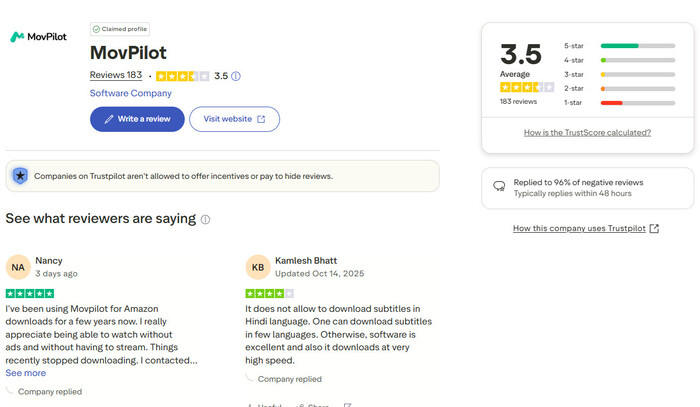
Task: Click Nancy's NA avatar
Action: click(x=18, y=267)
